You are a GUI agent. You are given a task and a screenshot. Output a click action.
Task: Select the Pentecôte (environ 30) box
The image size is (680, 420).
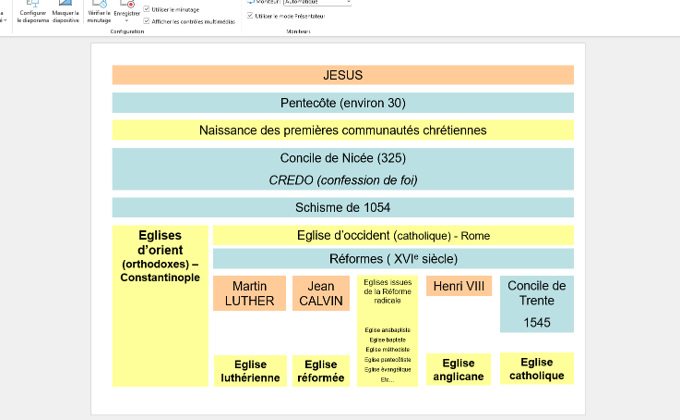(342, 102)
